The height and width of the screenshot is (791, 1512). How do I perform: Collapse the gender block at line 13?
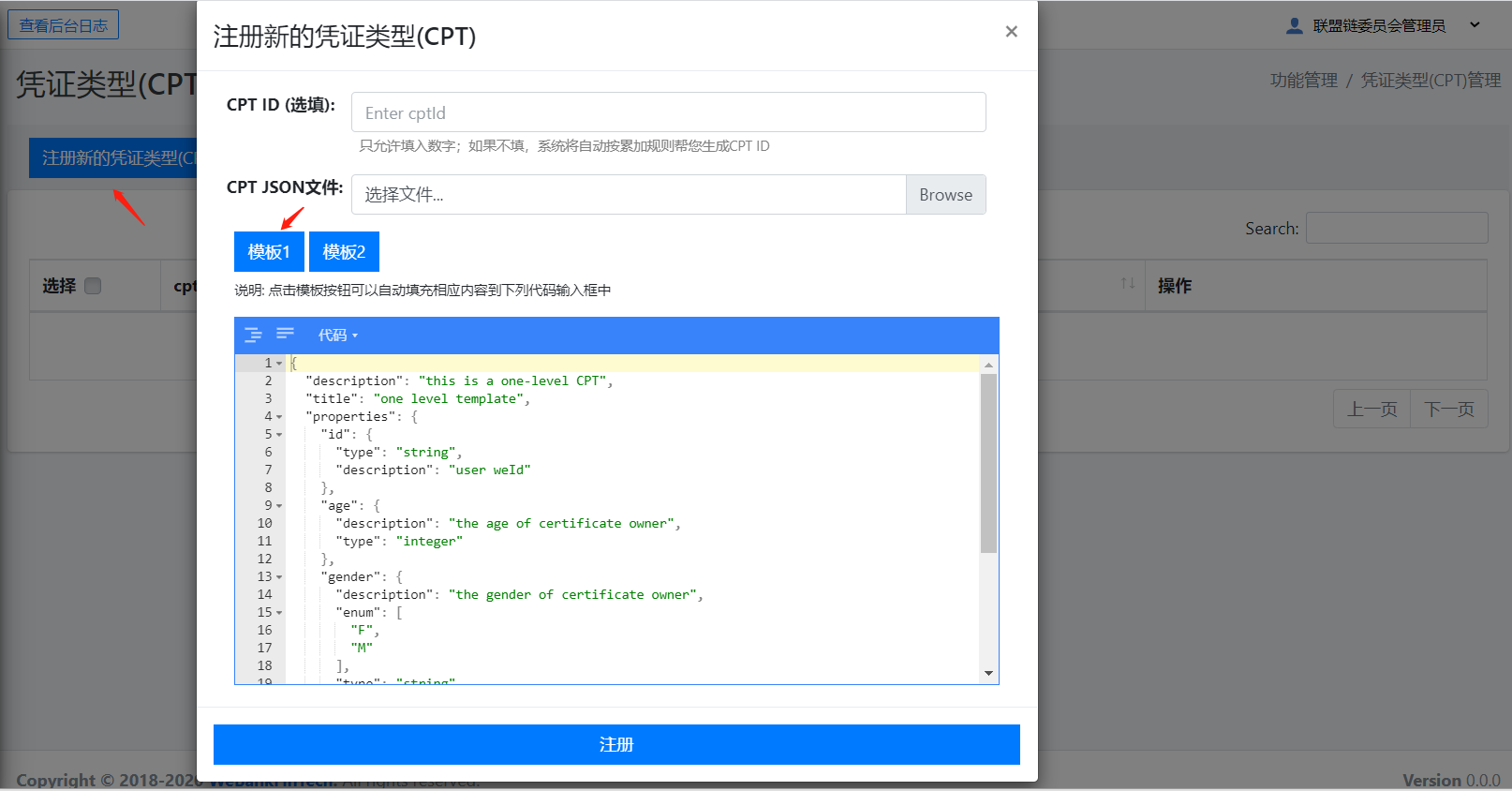[279, 577]
